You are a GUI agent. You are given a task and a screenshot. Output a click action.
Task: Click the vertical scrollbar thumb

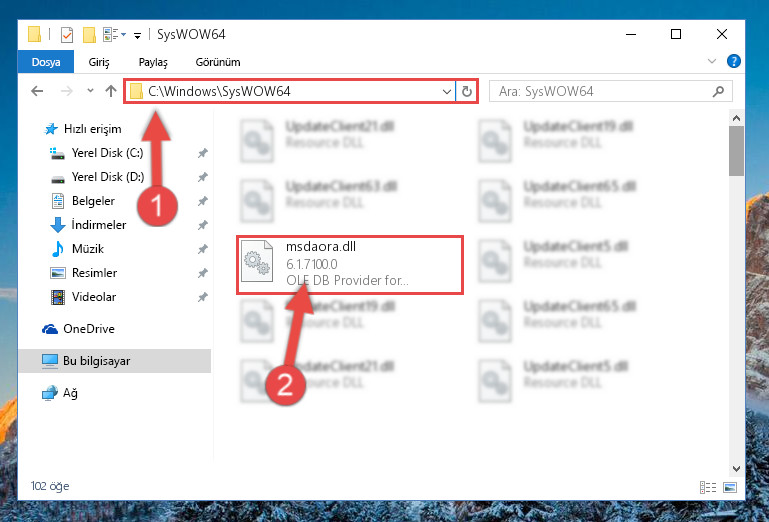tap(736, 151)
